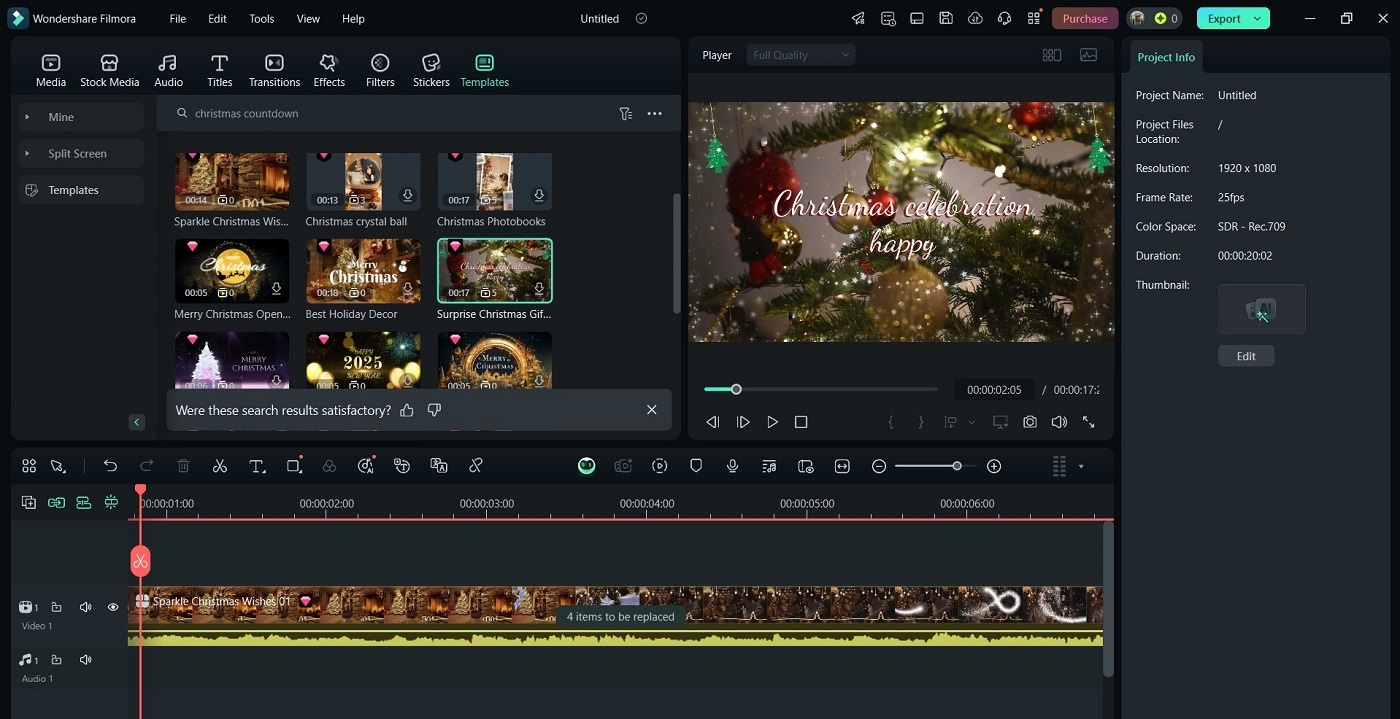Expand the Mine category
Screen dimensions: 1400x719
pyautogui.click(x=81, y=117)
